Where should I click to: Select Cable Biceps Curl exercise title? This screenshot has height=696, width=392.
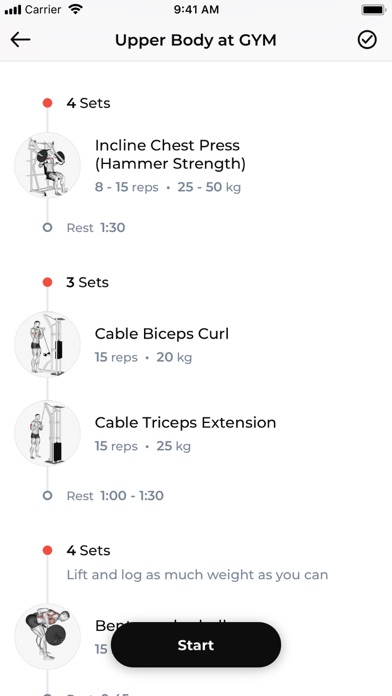coord(162,334)
